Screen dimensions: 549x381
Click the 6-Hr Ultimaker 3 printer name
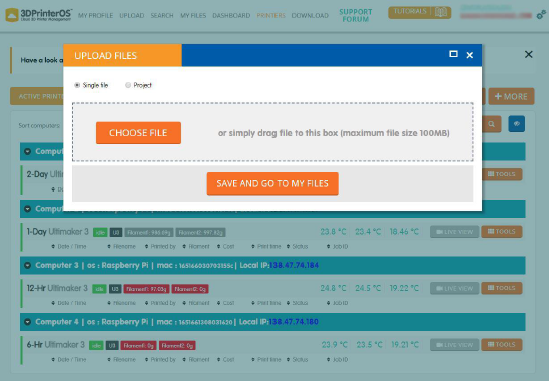coord(56,345)
